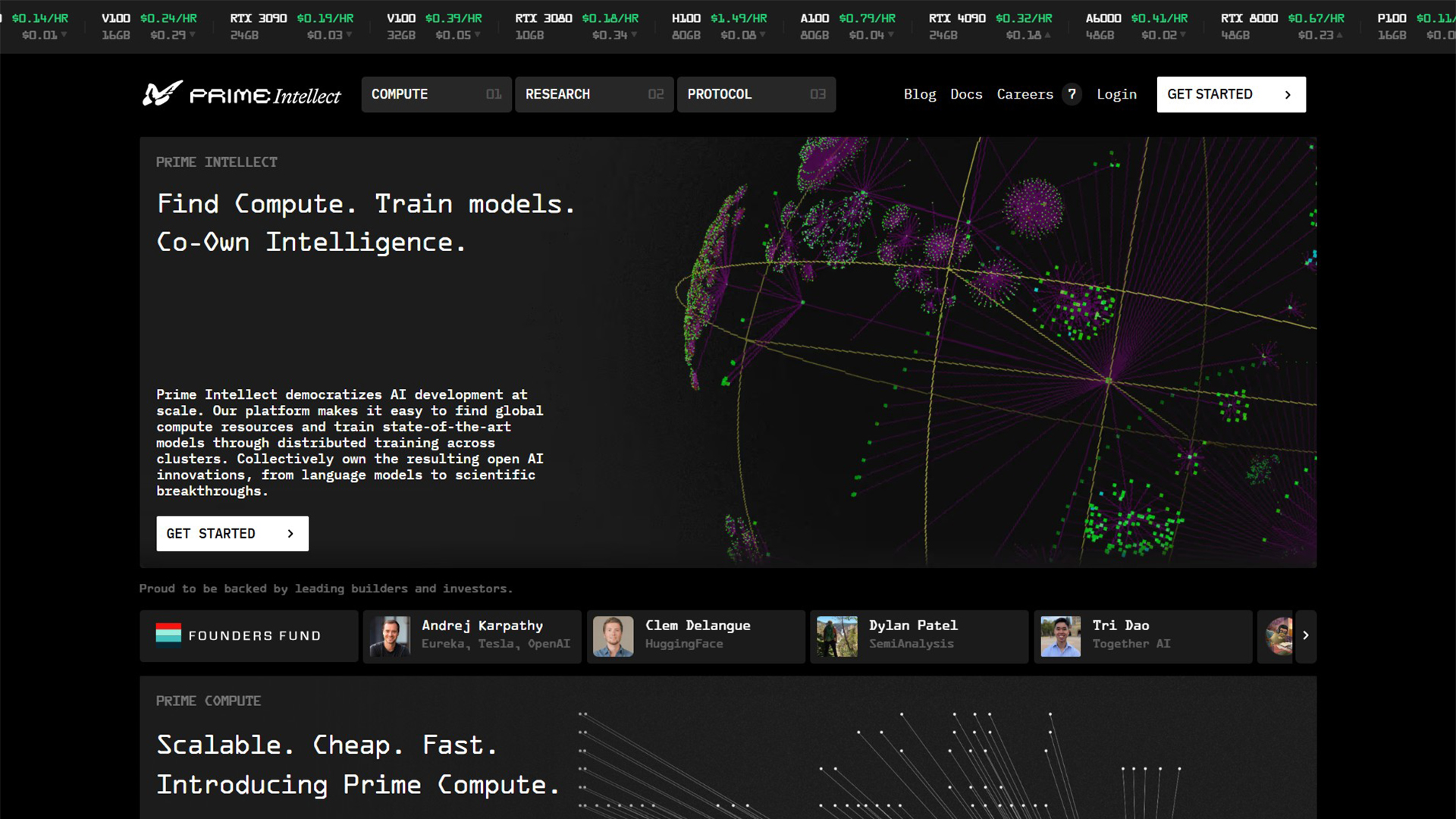Image resolution: width=1456 pixels, height=819 pixels.
Task: Click Clem Delangue's profile photo
Action: [615, 636]
